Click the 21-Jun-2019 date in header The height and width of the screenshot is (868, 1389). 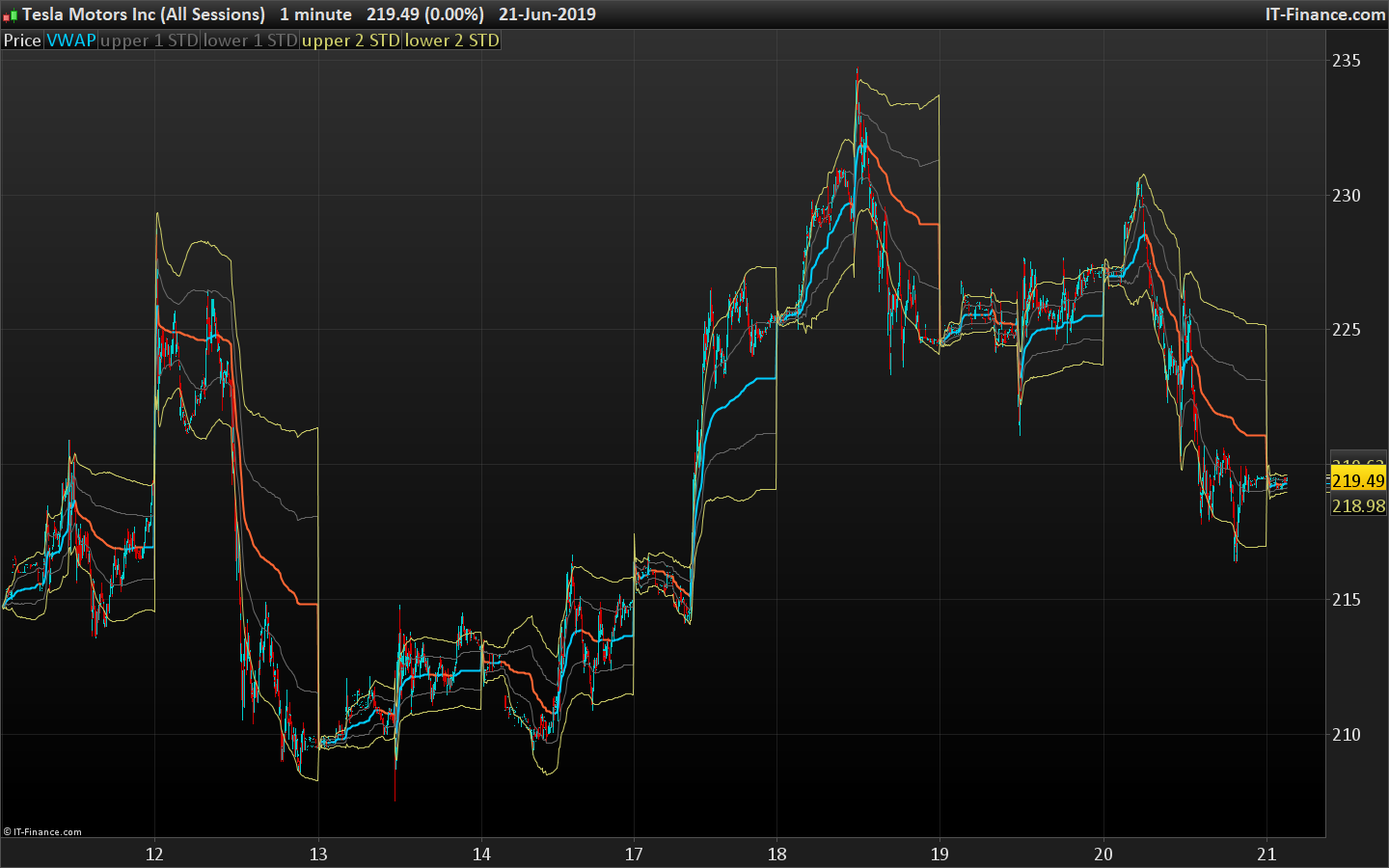pos(547,14)
